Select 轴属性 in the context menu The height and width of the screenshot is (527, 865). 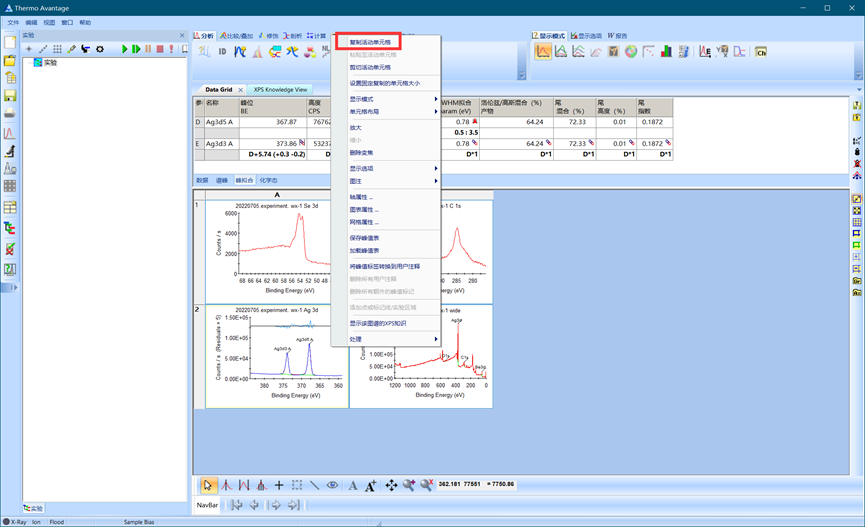(362, 197)
